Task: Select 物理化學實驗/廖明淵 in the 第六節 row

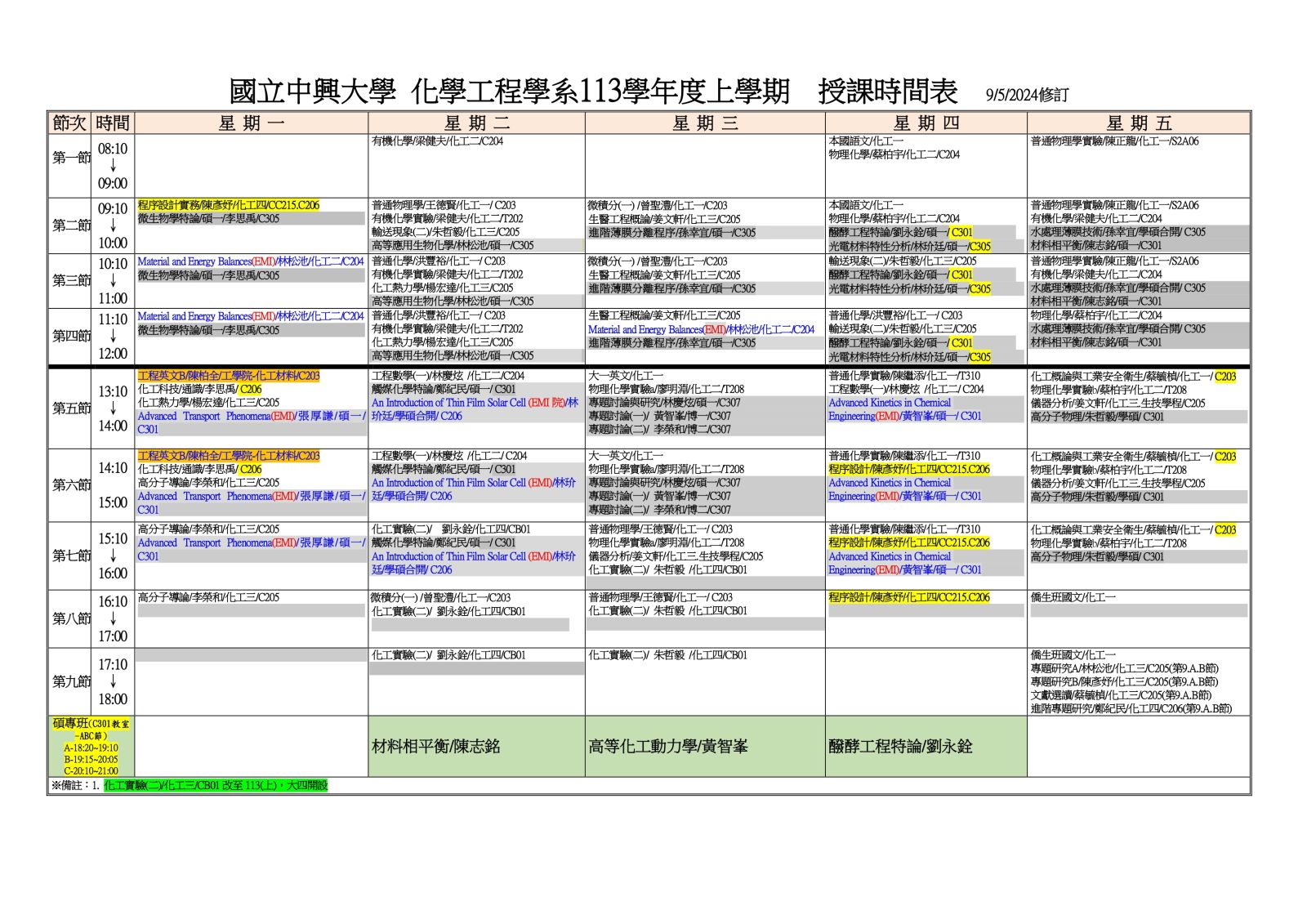Action: (667, 469)
